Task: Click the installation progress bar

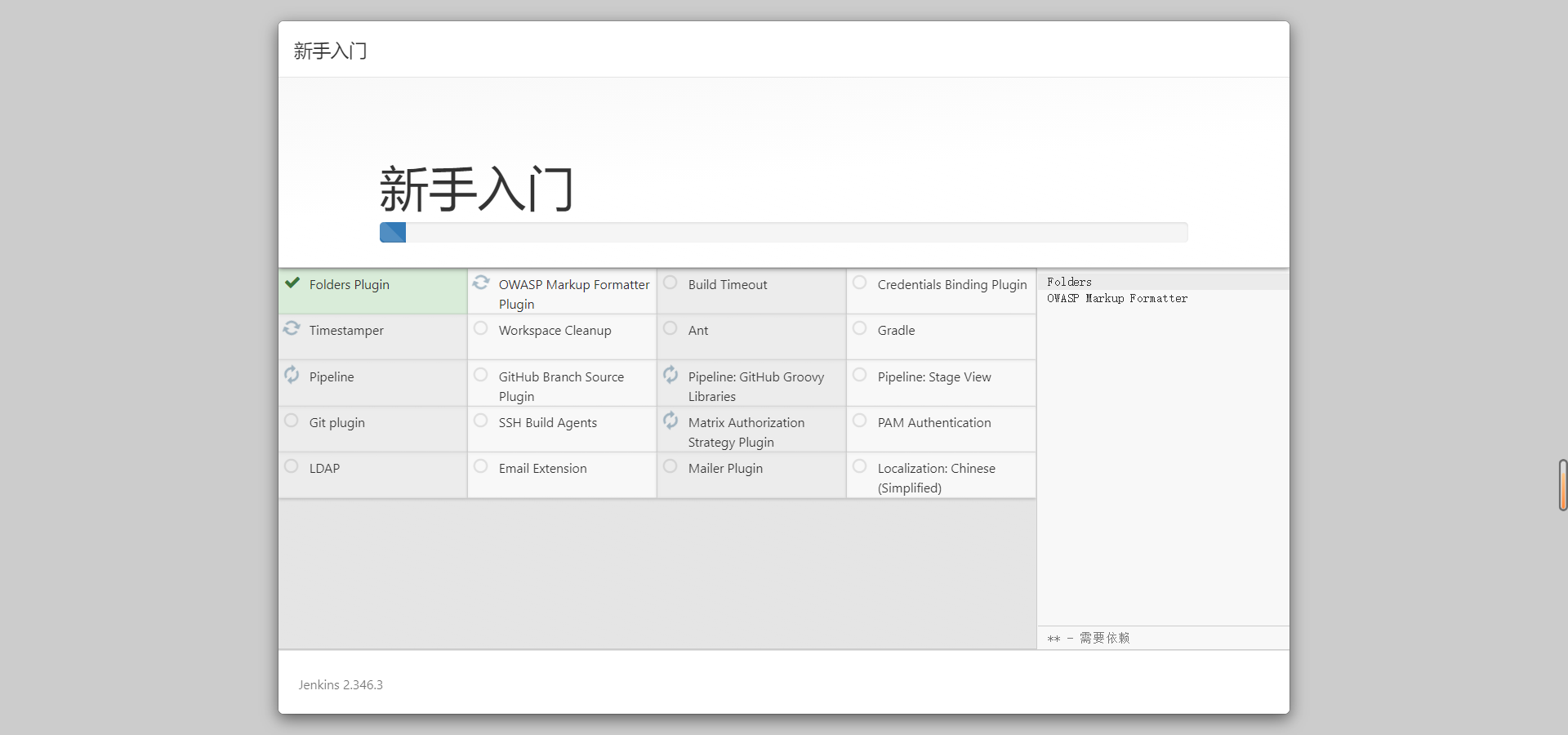Action: click(784, 233)
